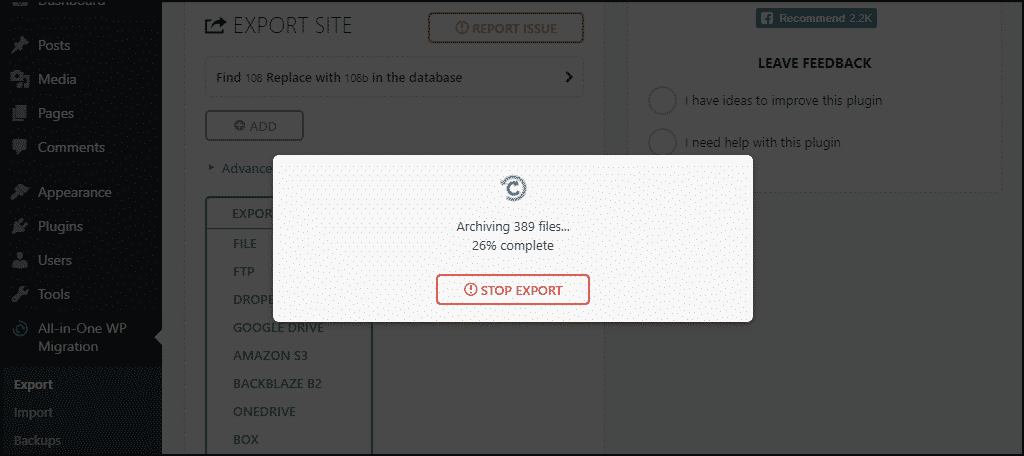Select the Users person icon

coord(20,261)
